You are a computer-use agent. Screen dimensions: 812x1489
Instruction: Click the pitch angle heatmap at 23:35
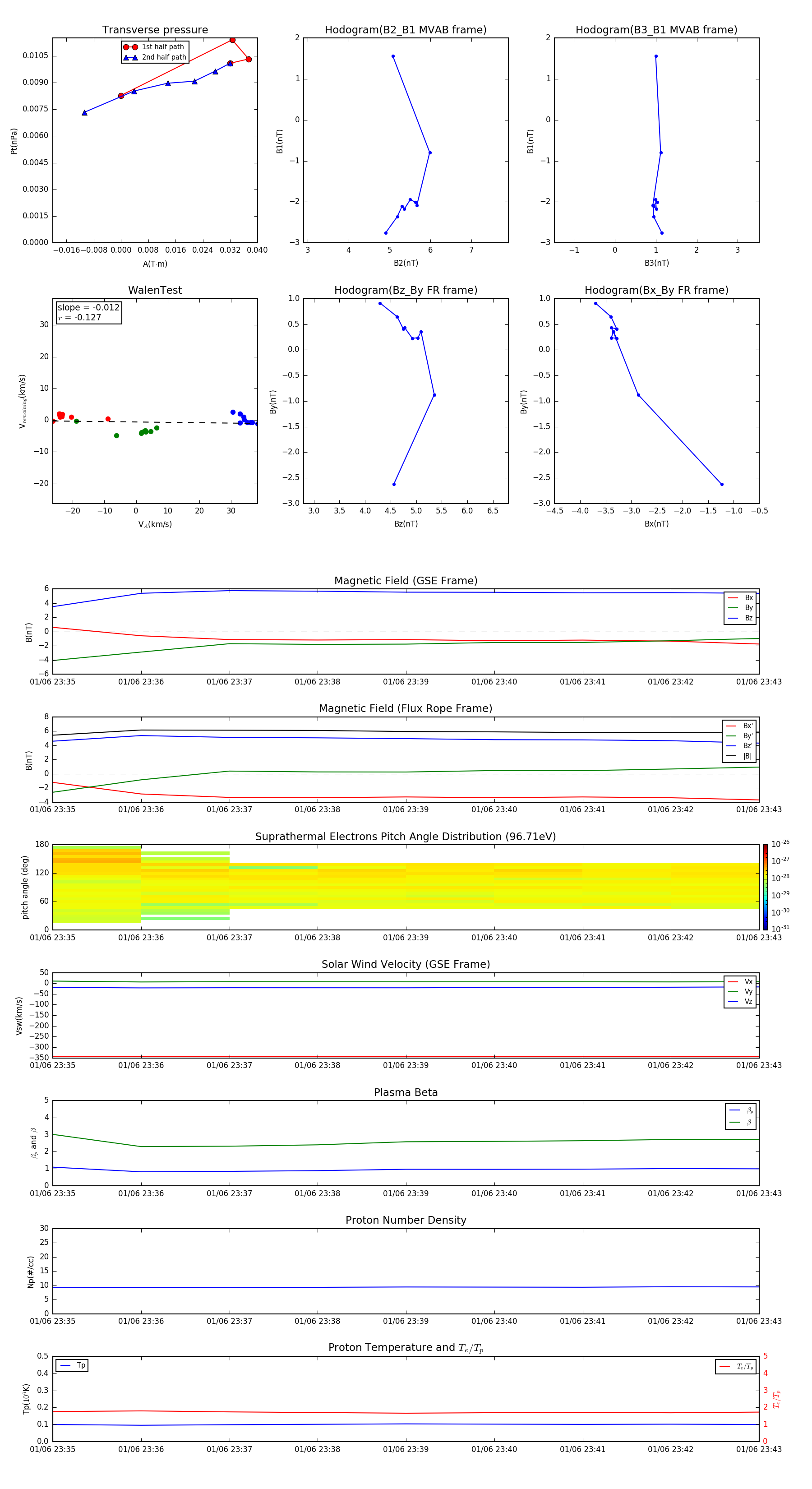pos(97,885)
